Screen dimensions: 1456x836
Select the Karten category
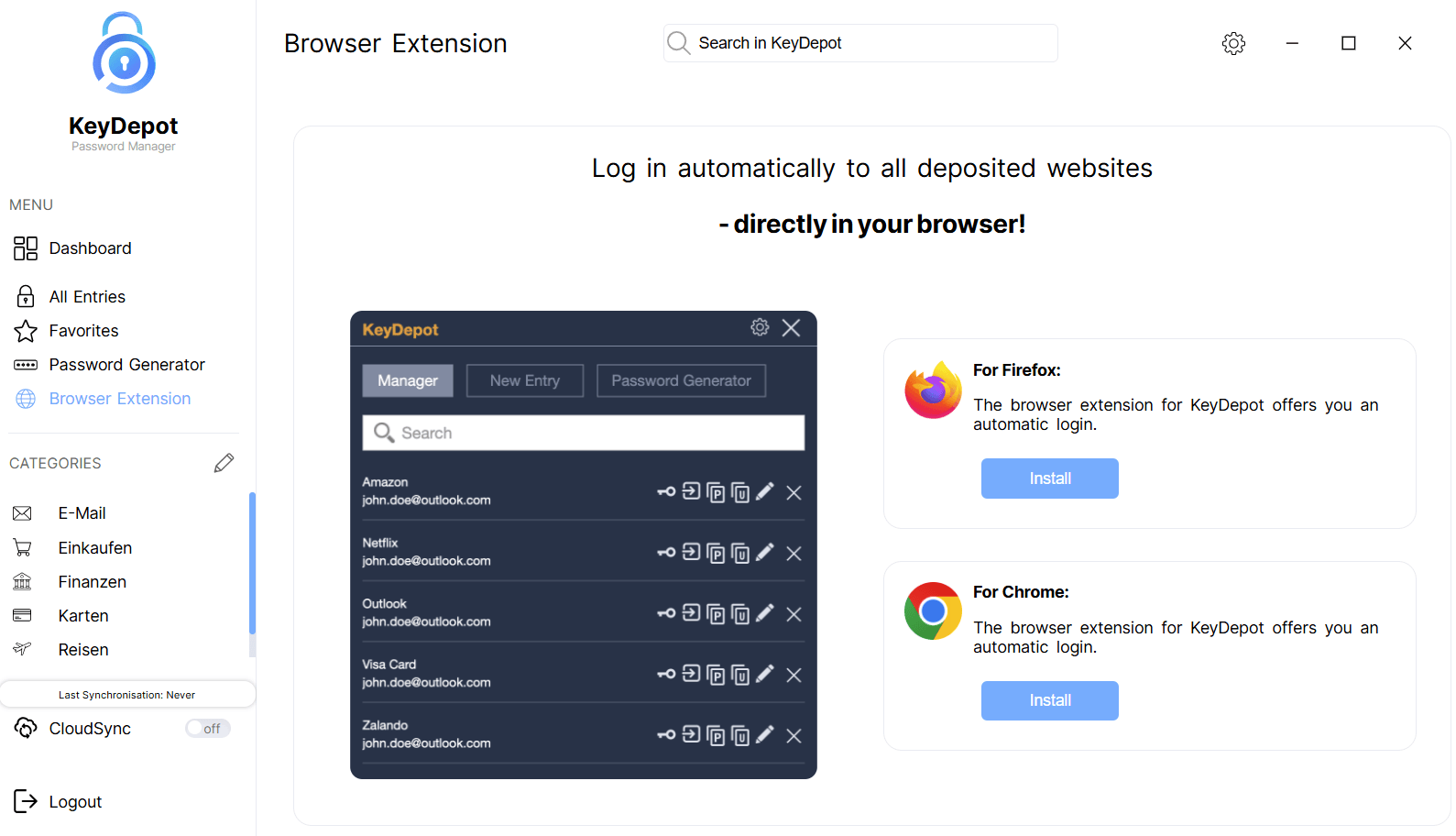click(x=83, y=616)
